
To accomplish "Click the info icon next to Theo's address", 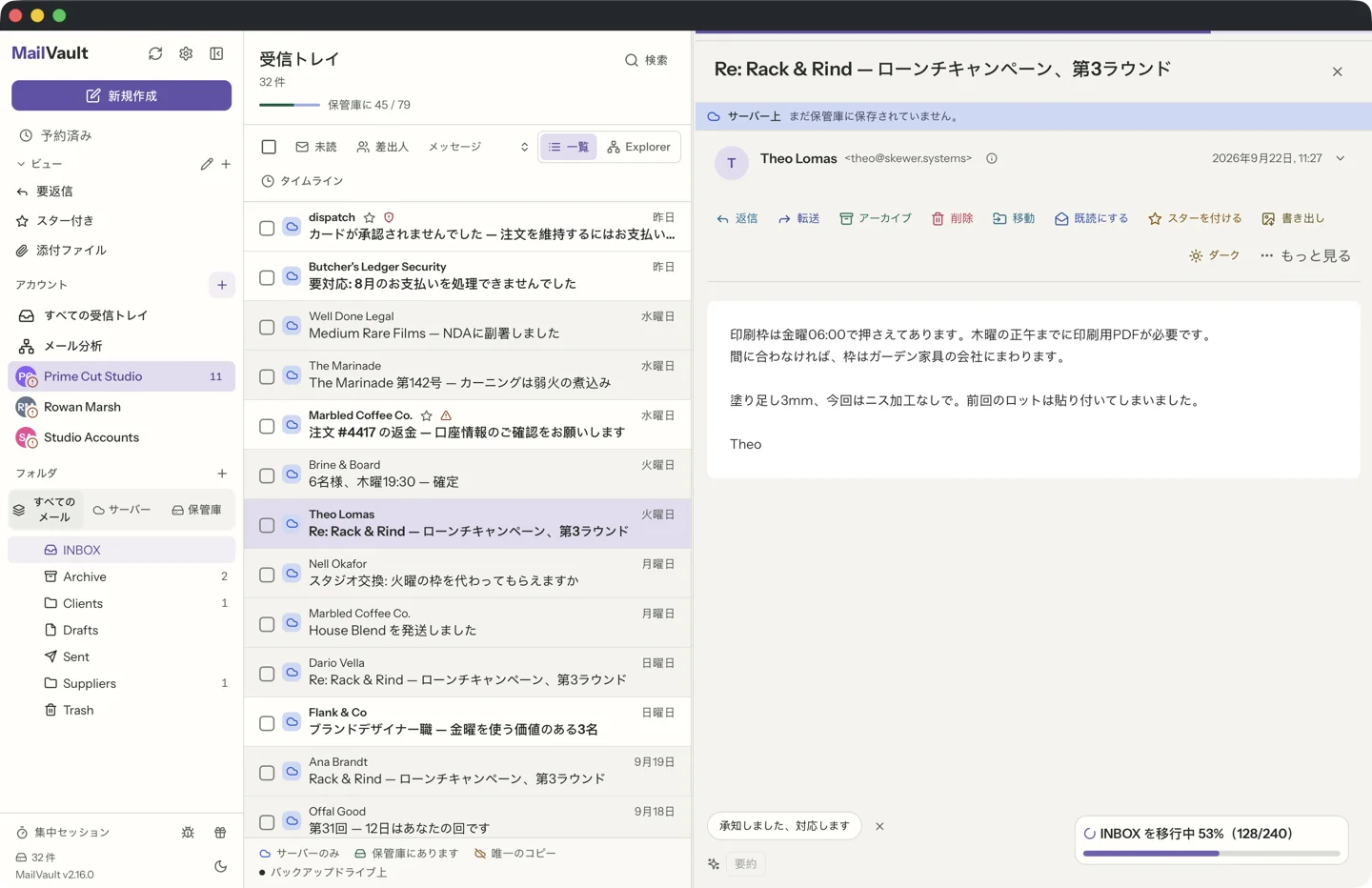I will [992, 158].
